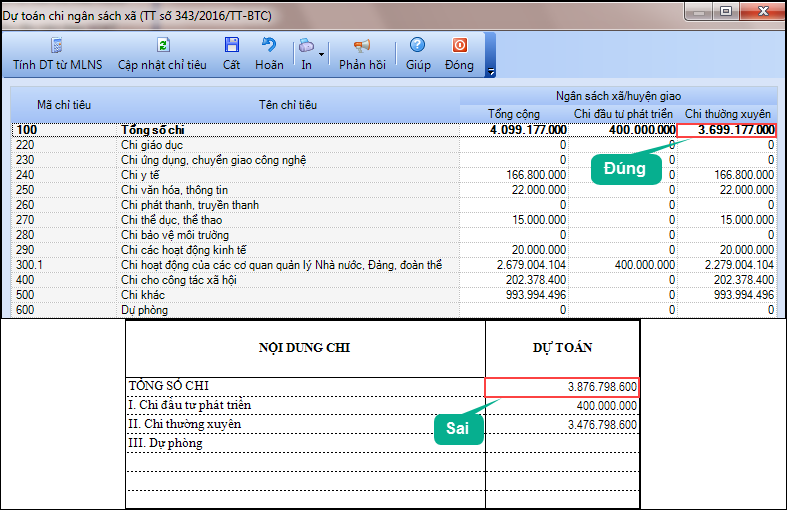The height and width of the screenshot is (510, 787).
Task: Maximize the Dự toán chi ngân sách xã window
Action: pos(726,11)
